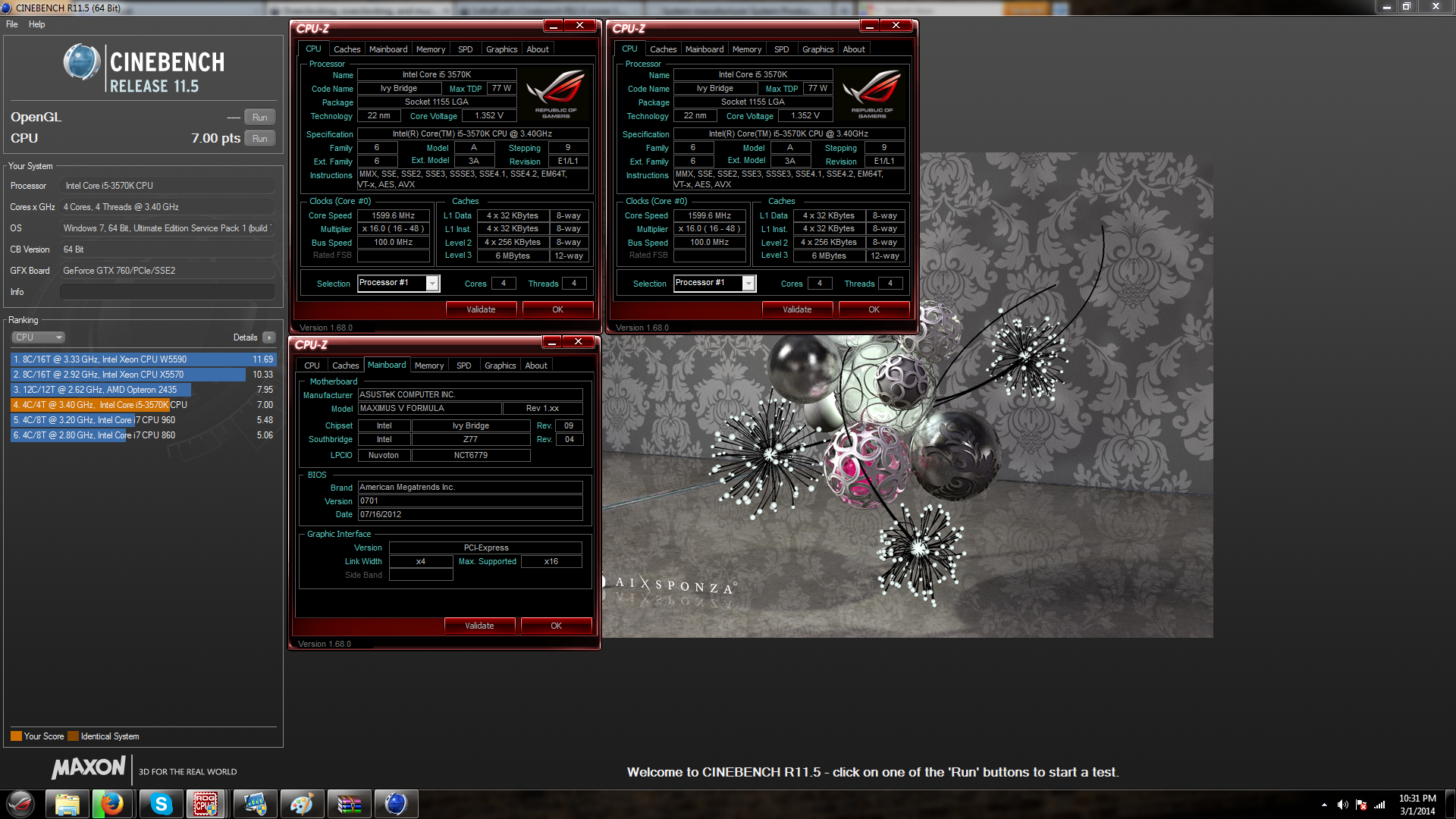Open the clock showing 10:31 PM
1456x819 pixels.
pyautogui.click(x=1417, y=805)
